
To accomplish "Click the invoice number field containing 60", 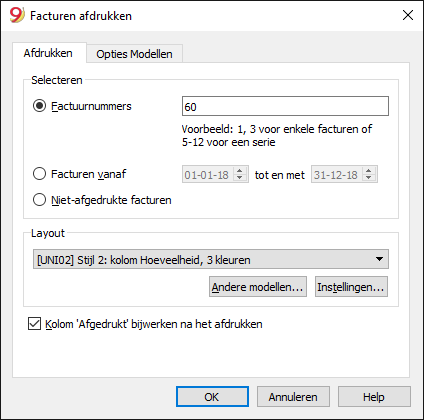I will point(285,106).
